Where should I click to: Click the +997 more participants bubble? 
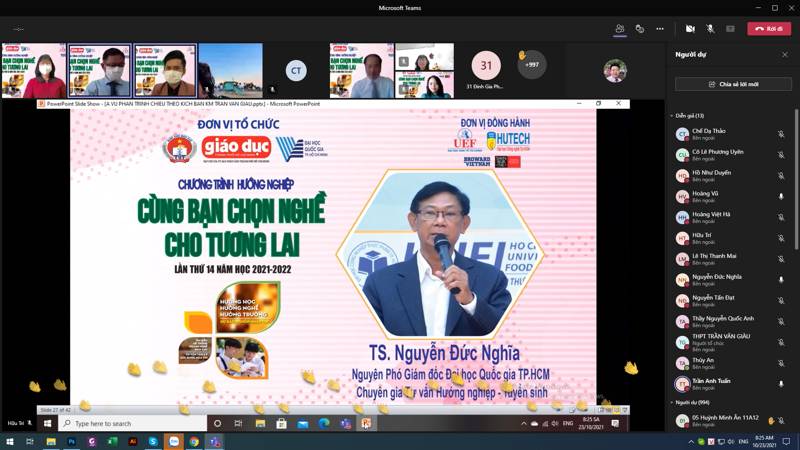[x=532, y=68]
